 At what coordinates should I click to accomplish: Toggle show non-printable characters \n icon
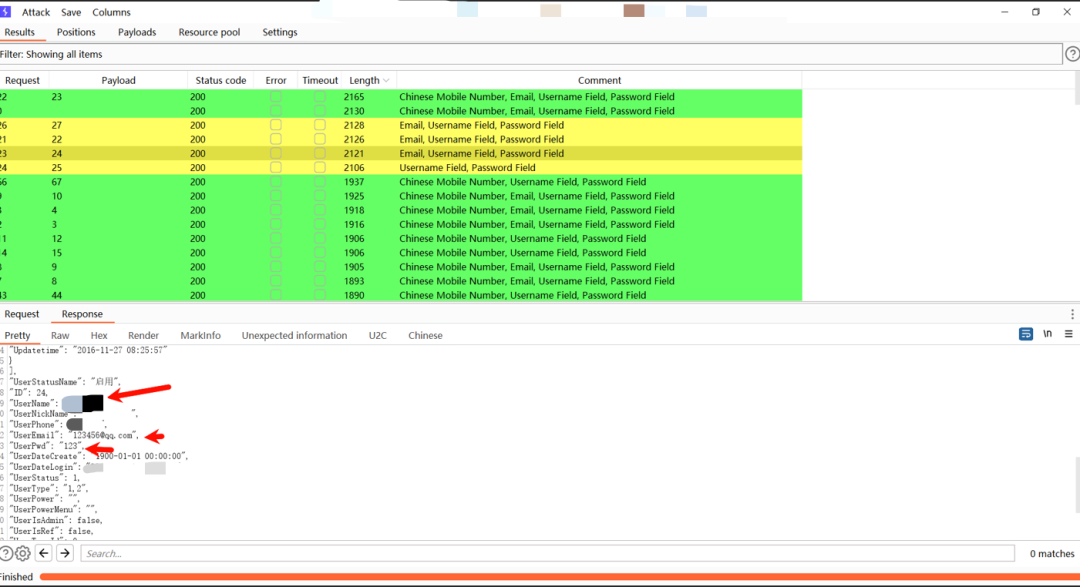pos(1047,334)
